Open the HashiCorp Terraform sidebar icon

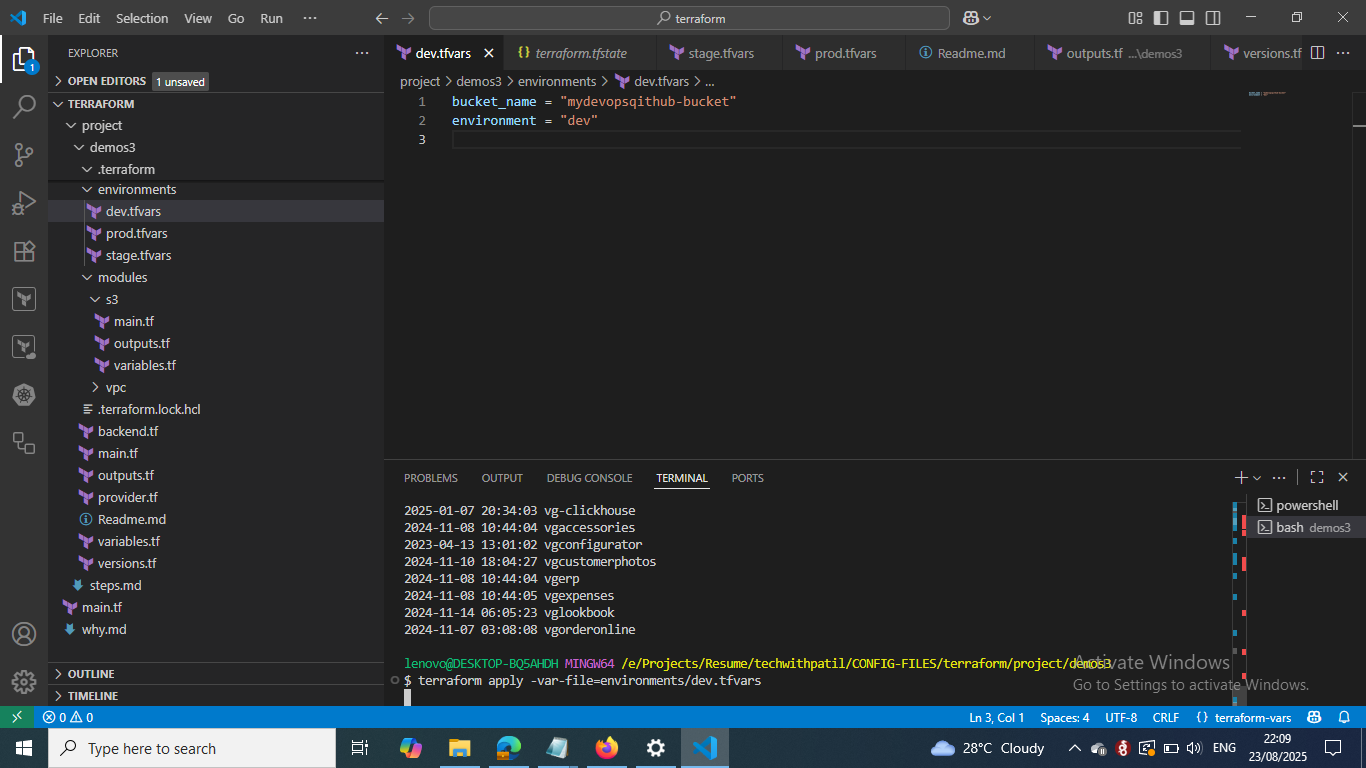click(24, 299)
